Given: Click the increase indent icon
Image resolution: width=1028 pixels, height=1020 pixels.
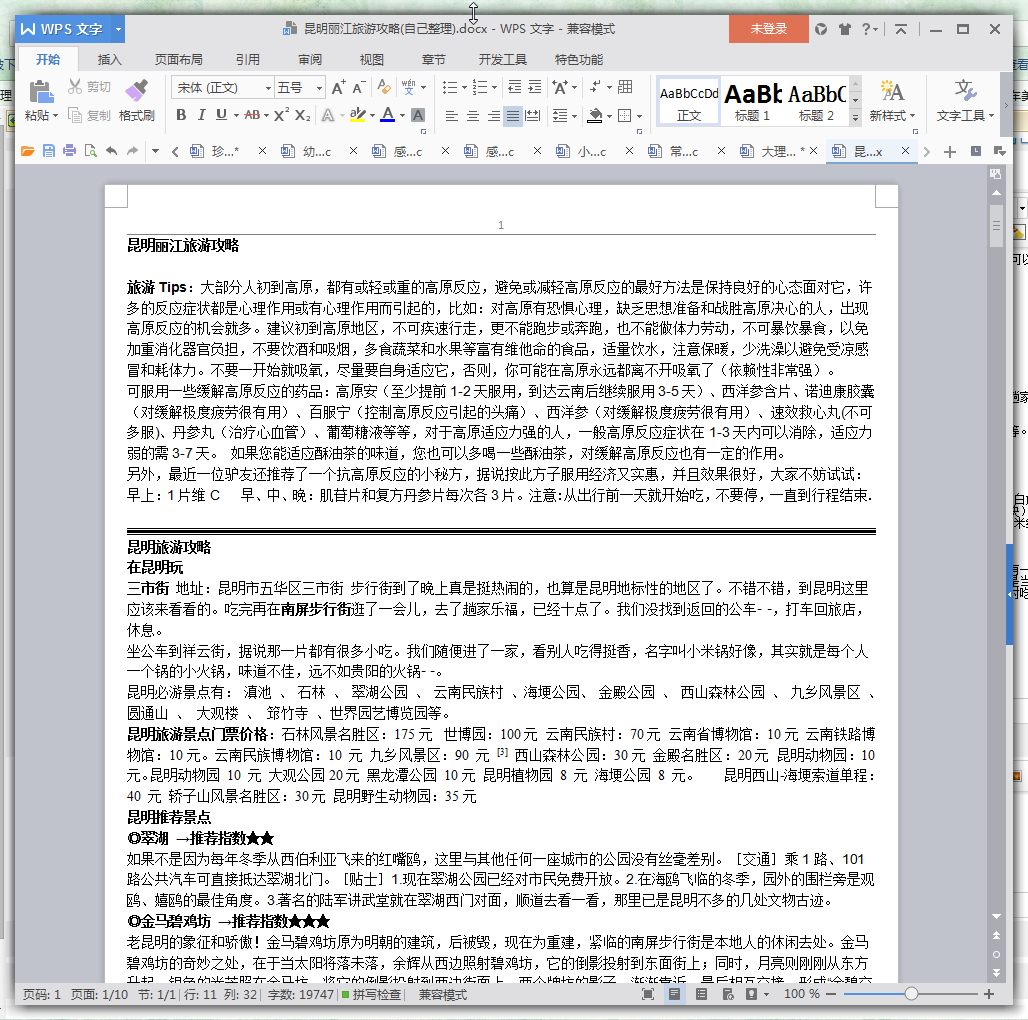Looking at the screenshot, I should [535, 87].
